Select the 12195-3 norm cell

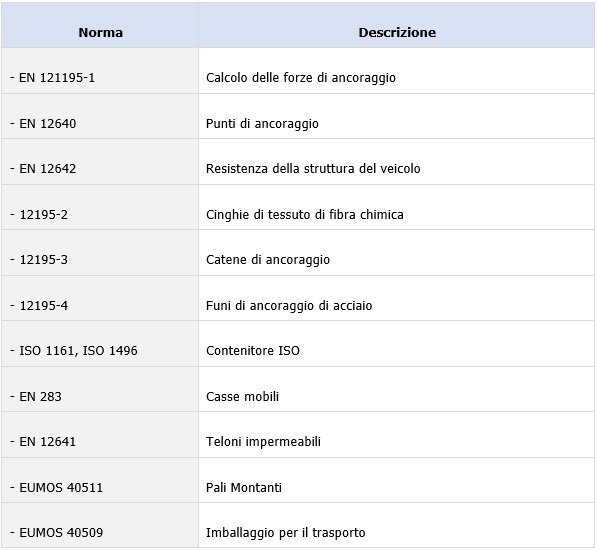pos(100,253)
